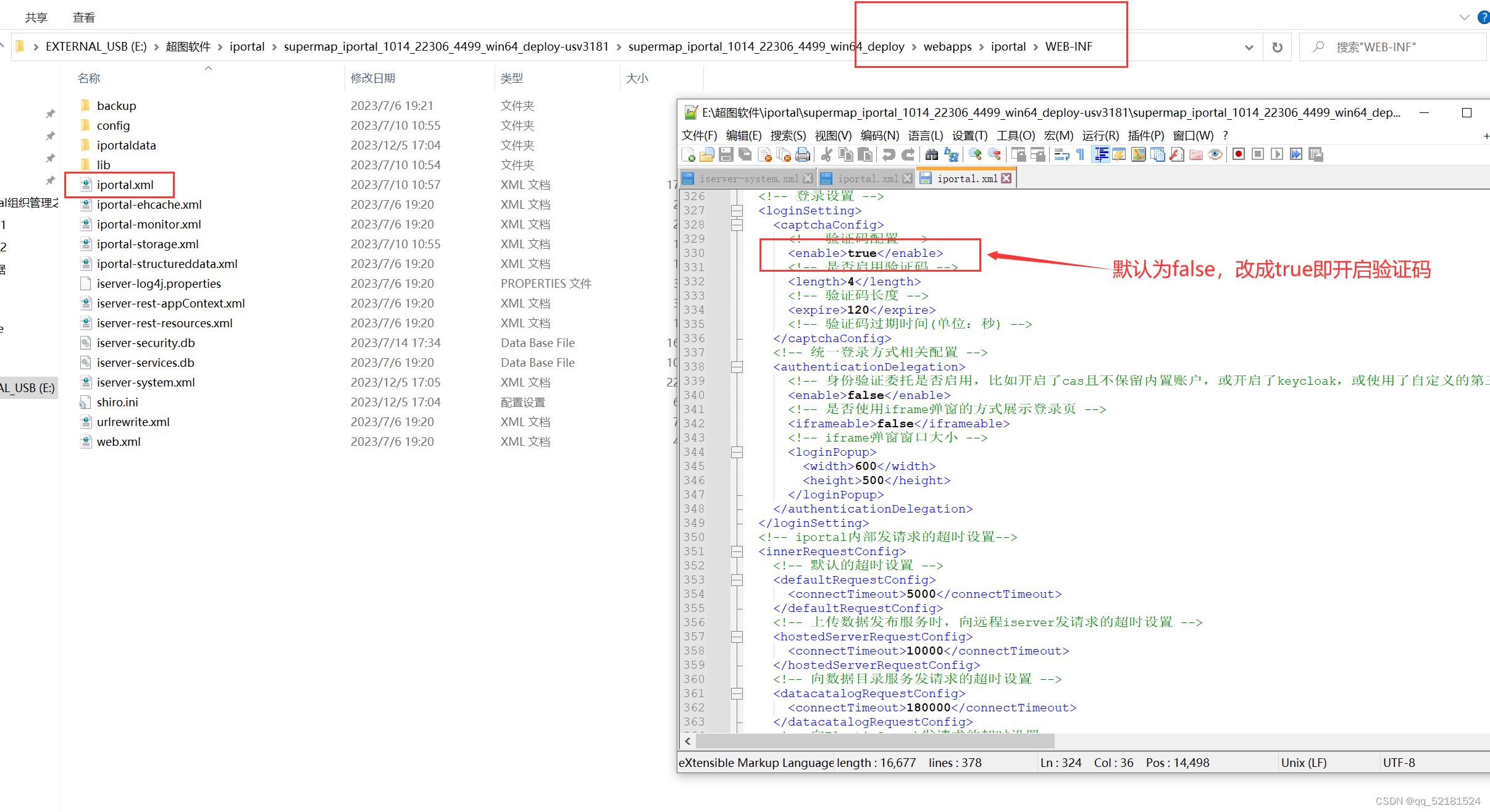
Task: Open the Find dialog using binoculars icon
Action: coord(931,154)
